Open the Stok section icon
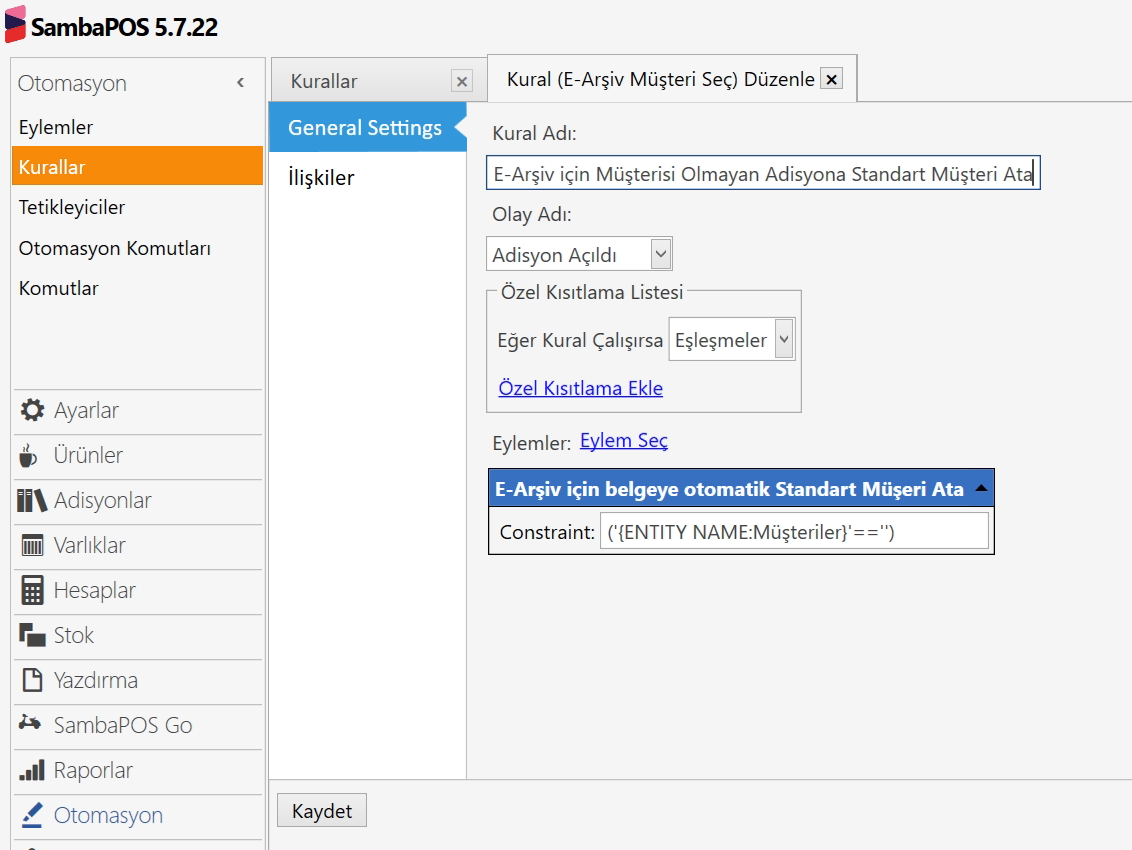The image size is (1132, 850). click(x=32, y=636)
